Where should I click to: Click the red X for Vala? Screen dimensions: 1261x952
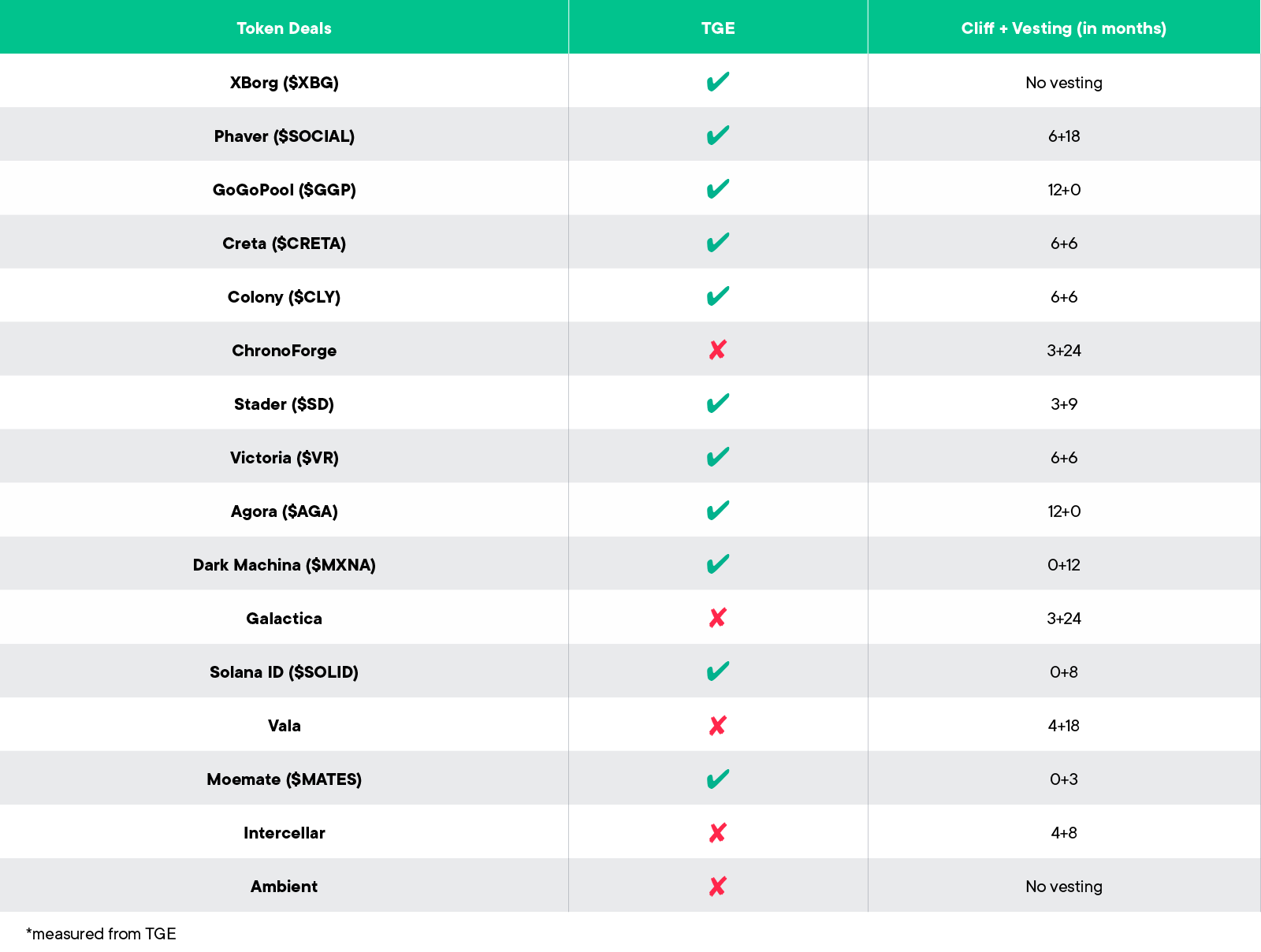[717, 725]
